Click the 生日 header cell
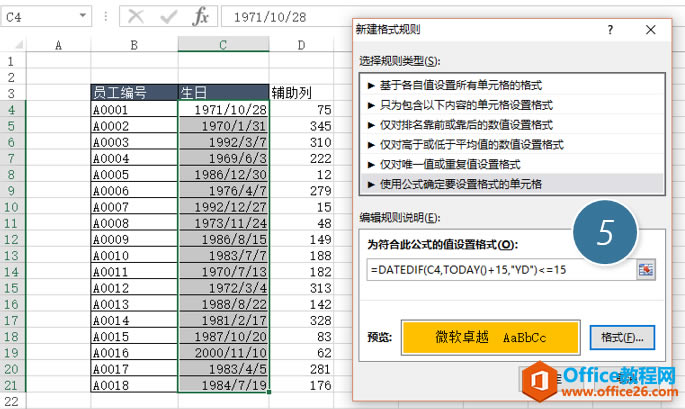The width and height of the screenshot is (685, 409). point(223,93)
